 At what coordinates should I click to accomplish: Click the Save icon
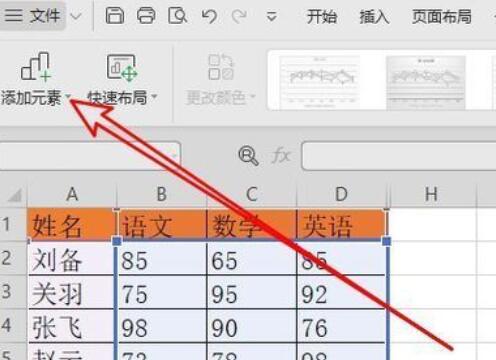115,16
